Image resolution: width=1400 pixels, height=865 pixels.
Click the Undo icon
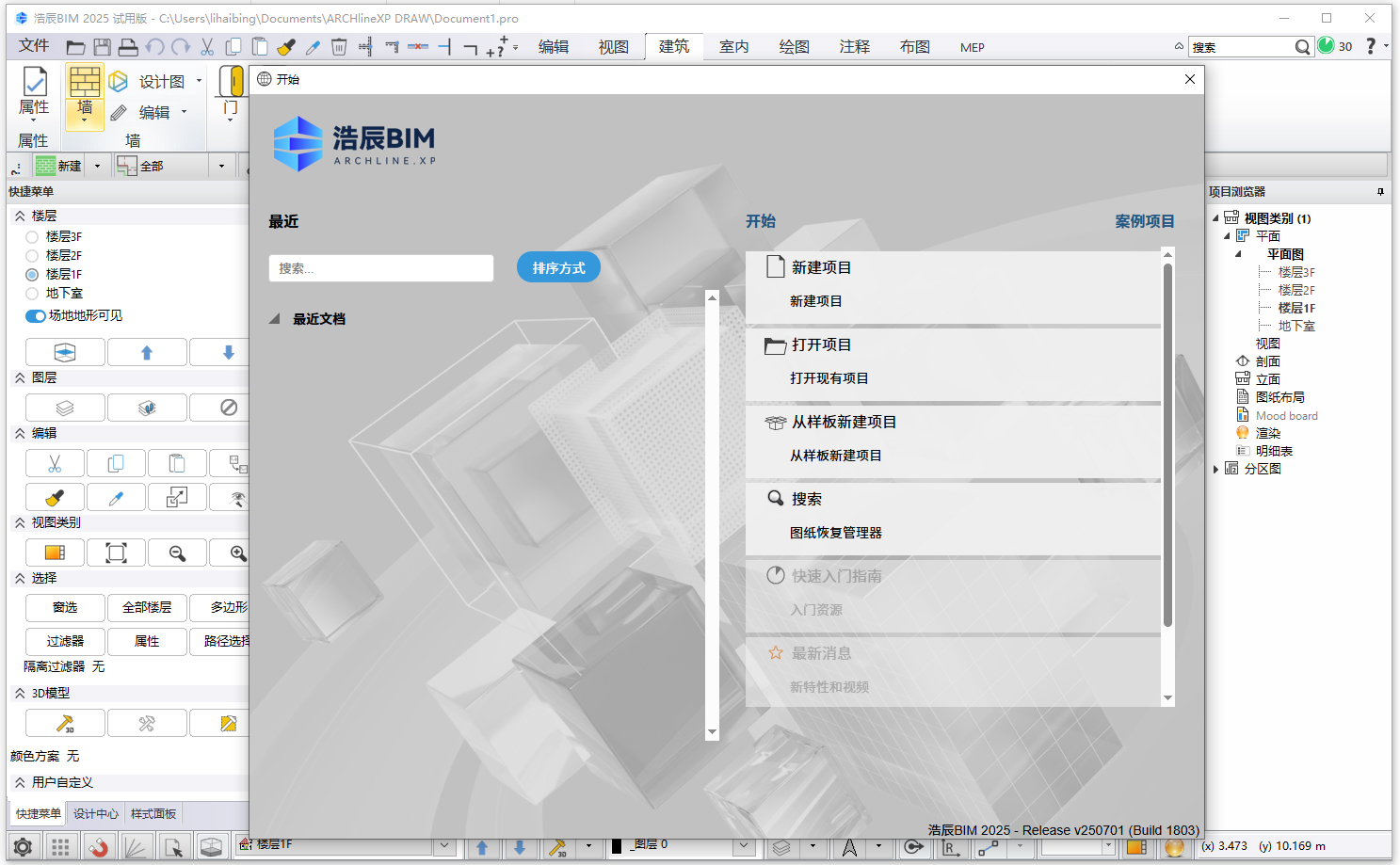tap(153, 46)
